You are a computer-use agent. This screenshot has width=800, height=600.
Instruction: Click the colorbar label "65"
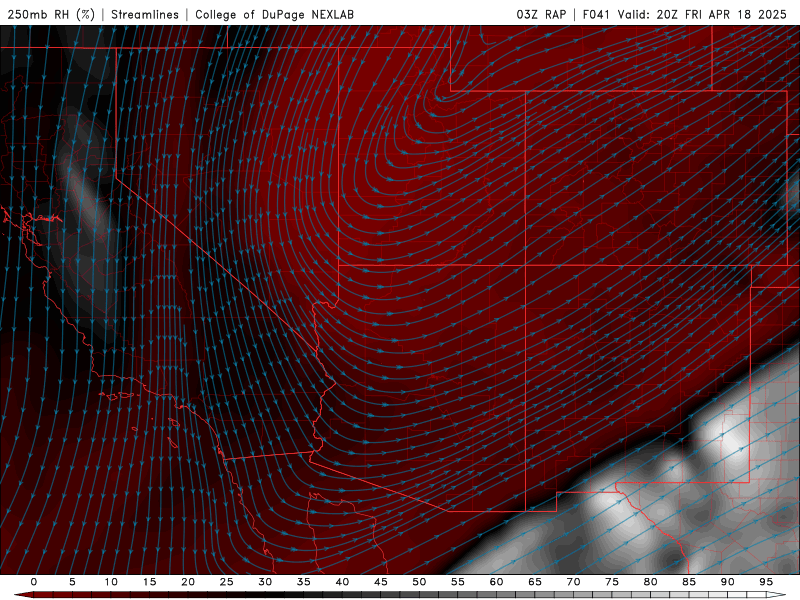[535, 582]
